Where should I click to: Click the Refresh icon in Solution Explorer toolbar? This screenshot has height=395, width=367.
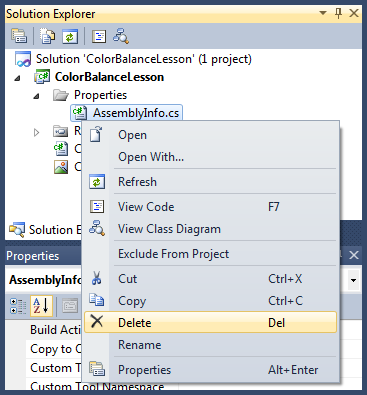(70, 36)
